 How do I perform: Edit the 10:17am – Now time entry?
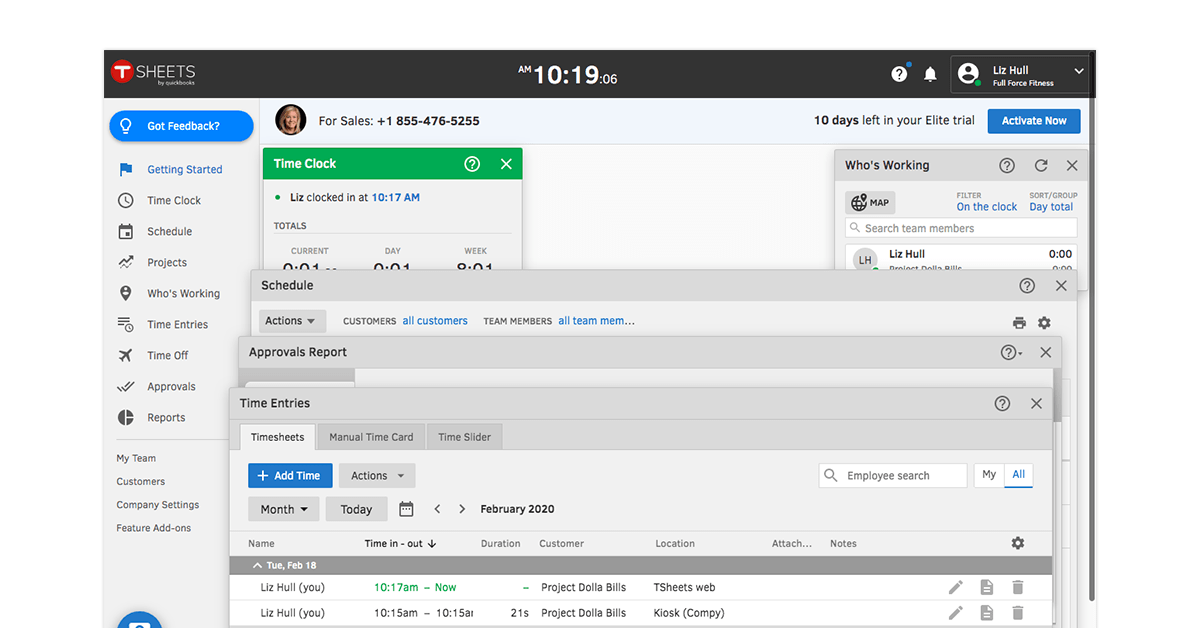tap(956, 587)
